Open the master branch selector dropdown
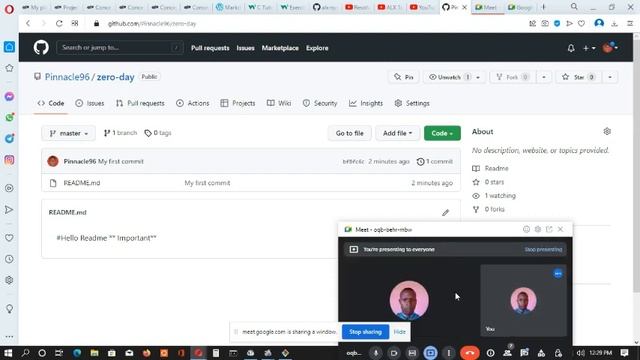Screen dimensions: 640x360 pyautogui.click(x=69, y=133)
